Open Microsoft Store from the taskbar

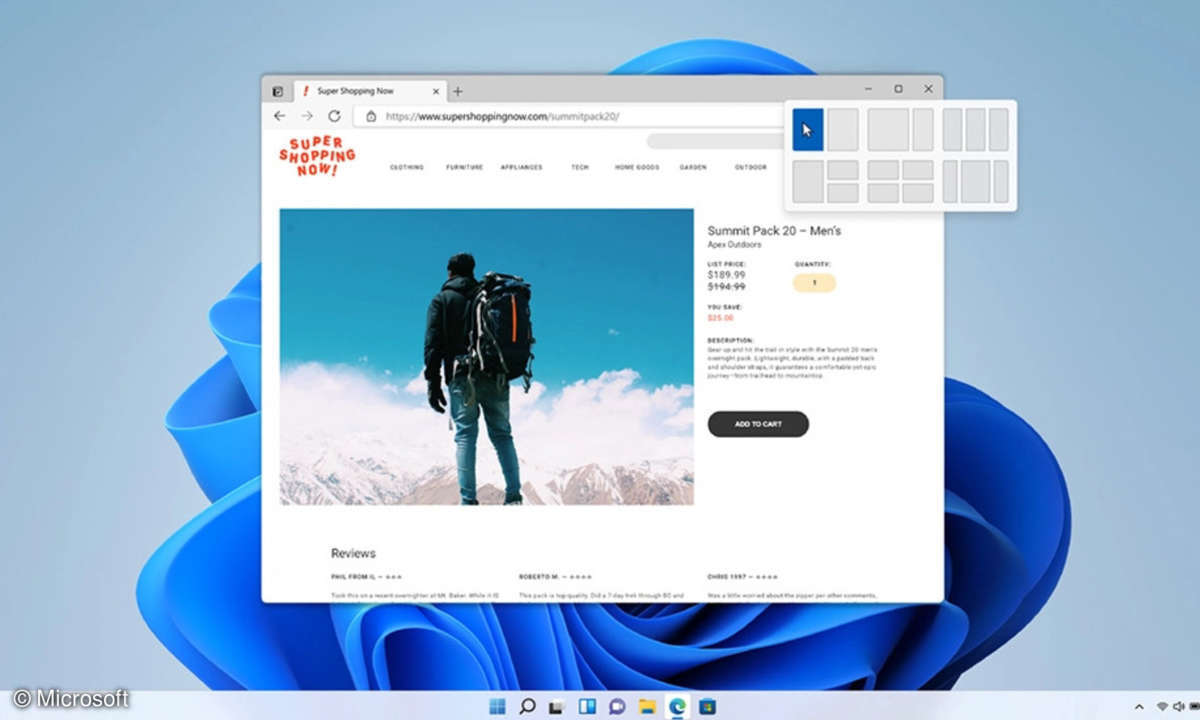click(707, 706)
